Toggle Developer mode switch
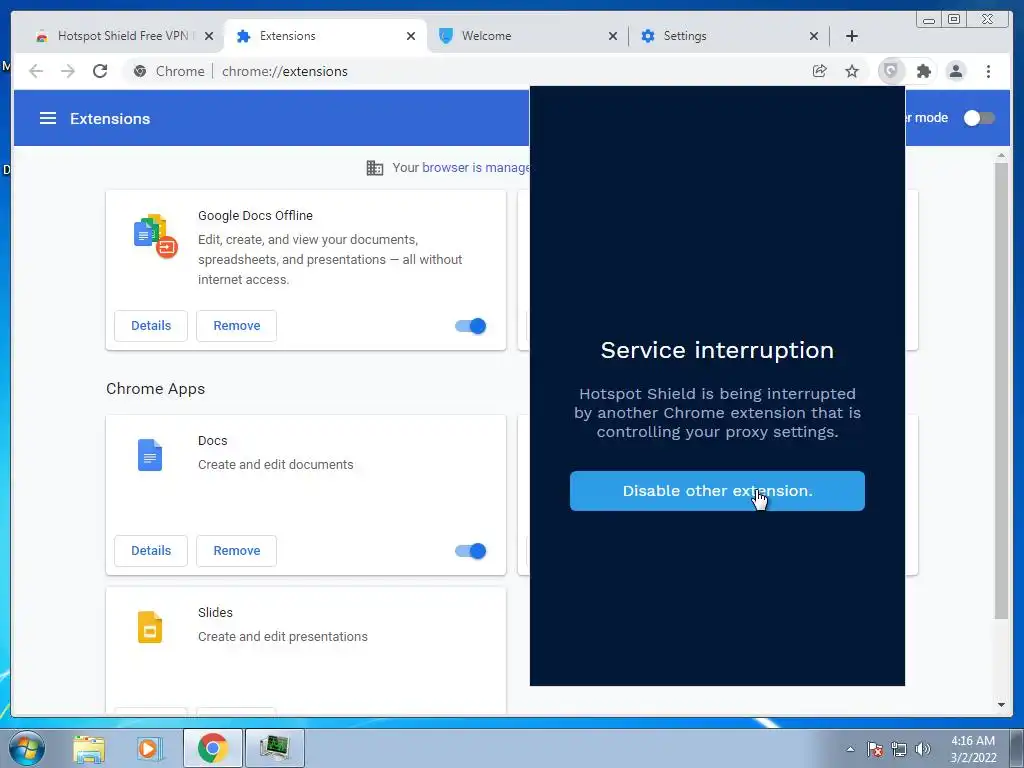The width and height of the screenshot is (1024, 768). point(978,118)
